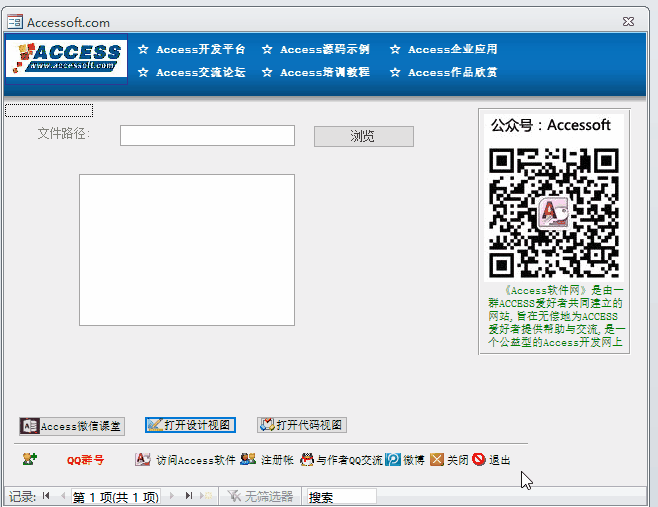658x507 pixels.
Task: Click the 文件路径 label
Action: point(64,134)
